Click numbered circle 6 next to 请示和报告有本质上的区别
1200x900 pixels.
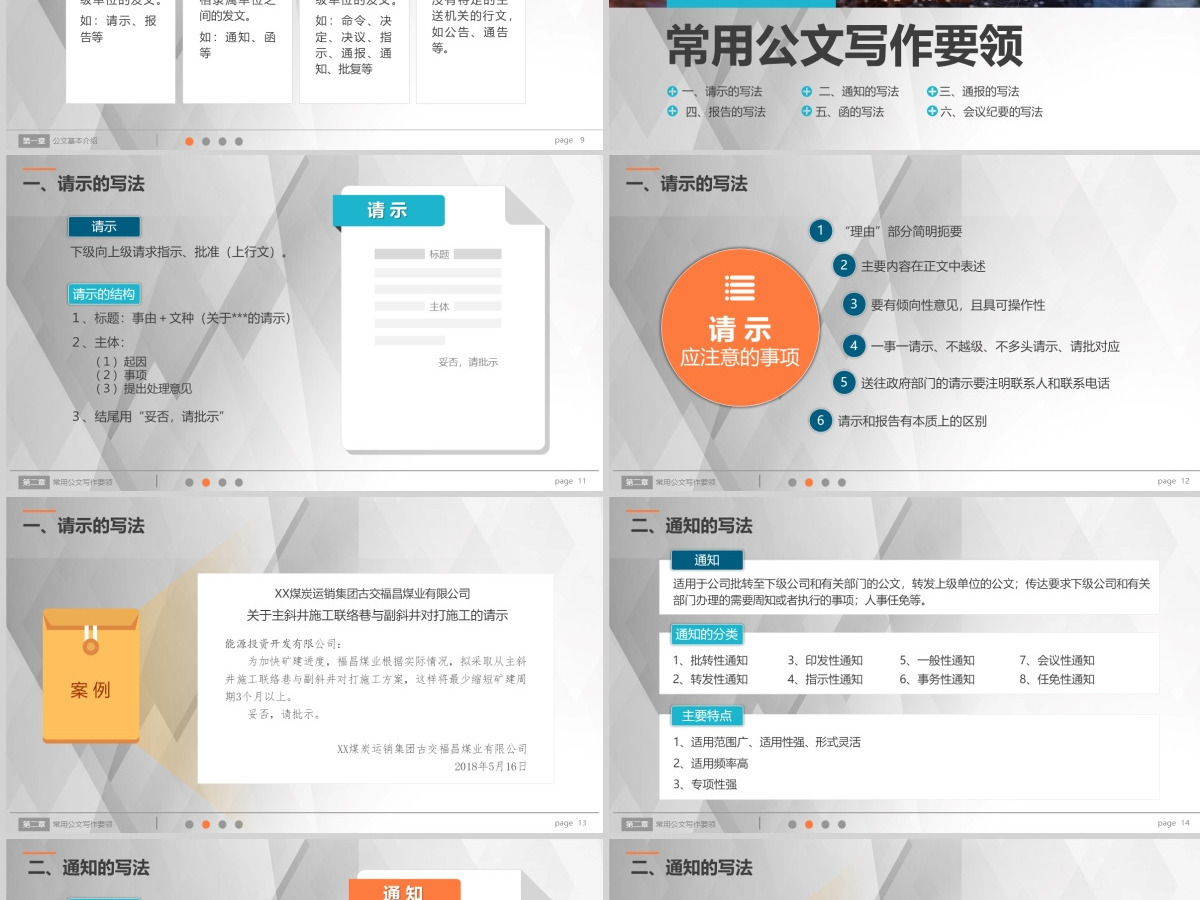(820, 420)
